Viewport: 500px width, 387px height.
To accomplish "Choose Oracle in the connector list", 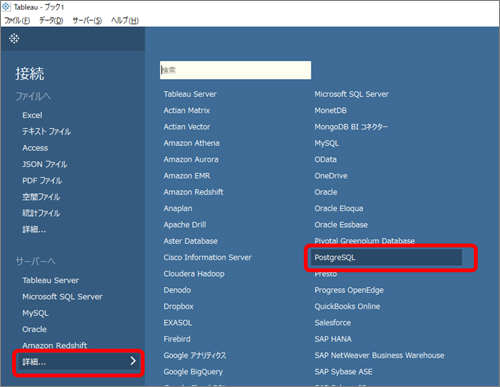I will pyautogui.click(x=326, y=192).
